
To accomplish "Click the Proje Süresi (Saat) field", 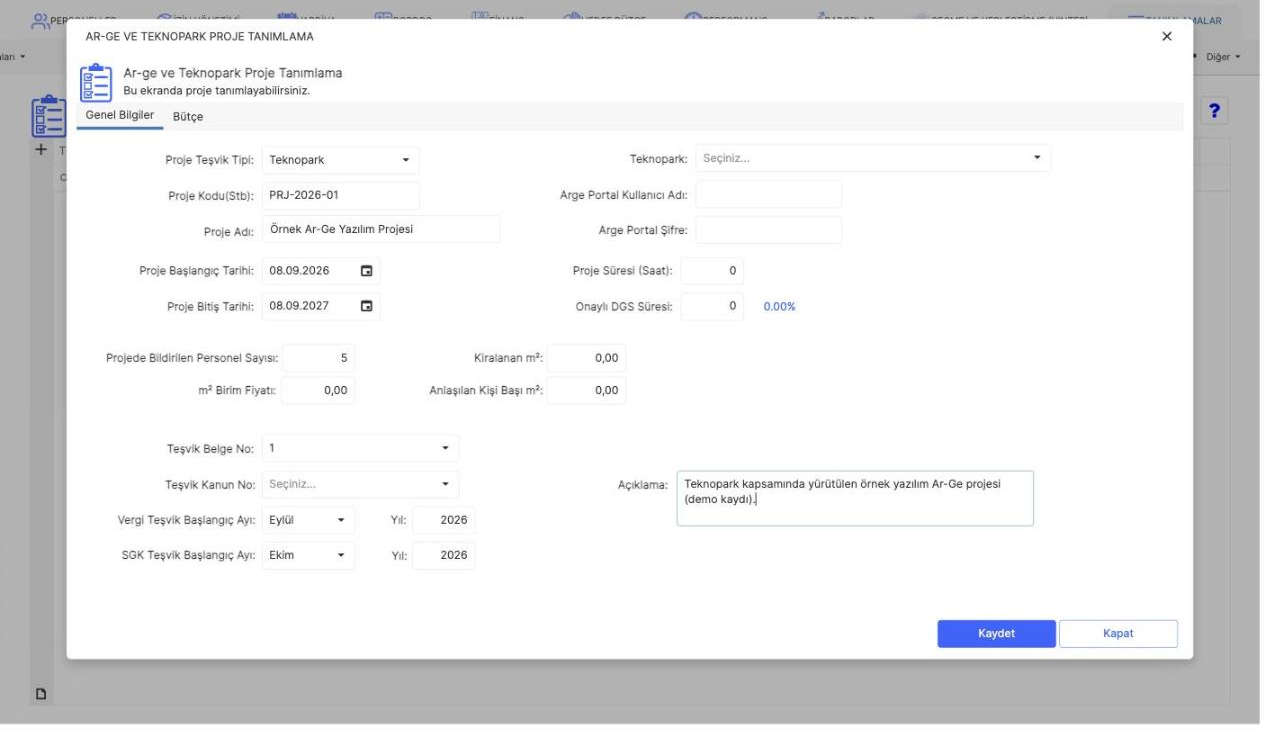I will tap(712, 270).
